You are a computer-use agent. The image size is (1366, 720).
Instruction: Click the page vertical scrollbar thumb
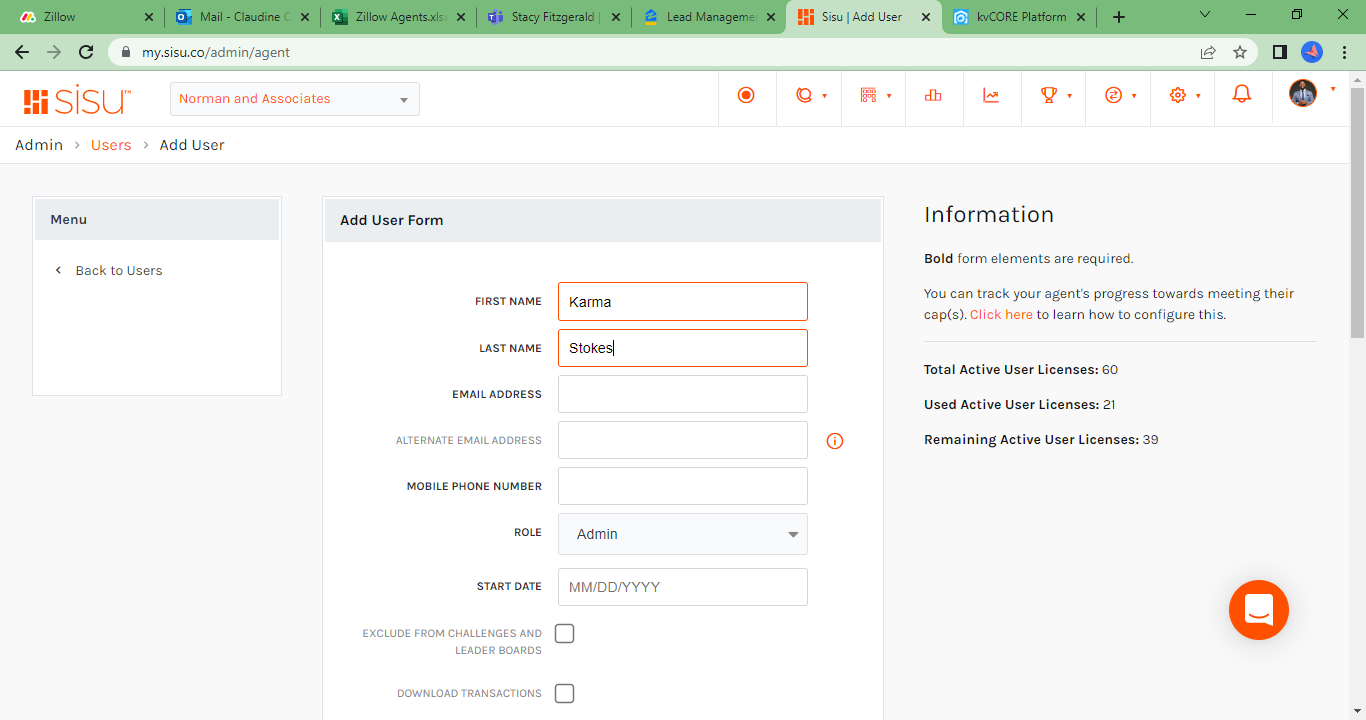pos(1357,212)
